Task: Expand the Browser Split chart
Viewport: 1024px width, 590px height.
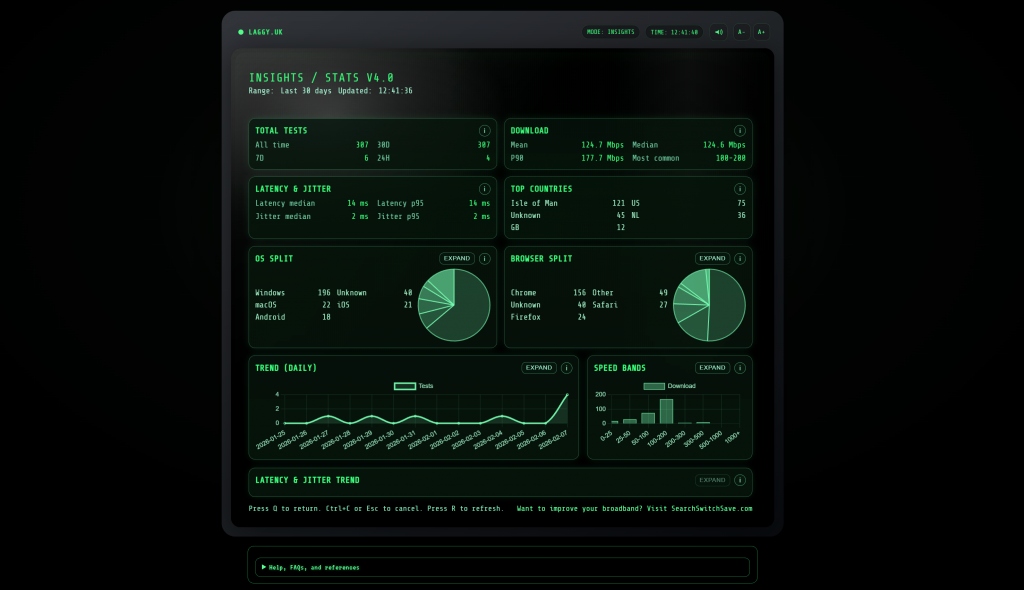Action: click(x=712, y=258)
